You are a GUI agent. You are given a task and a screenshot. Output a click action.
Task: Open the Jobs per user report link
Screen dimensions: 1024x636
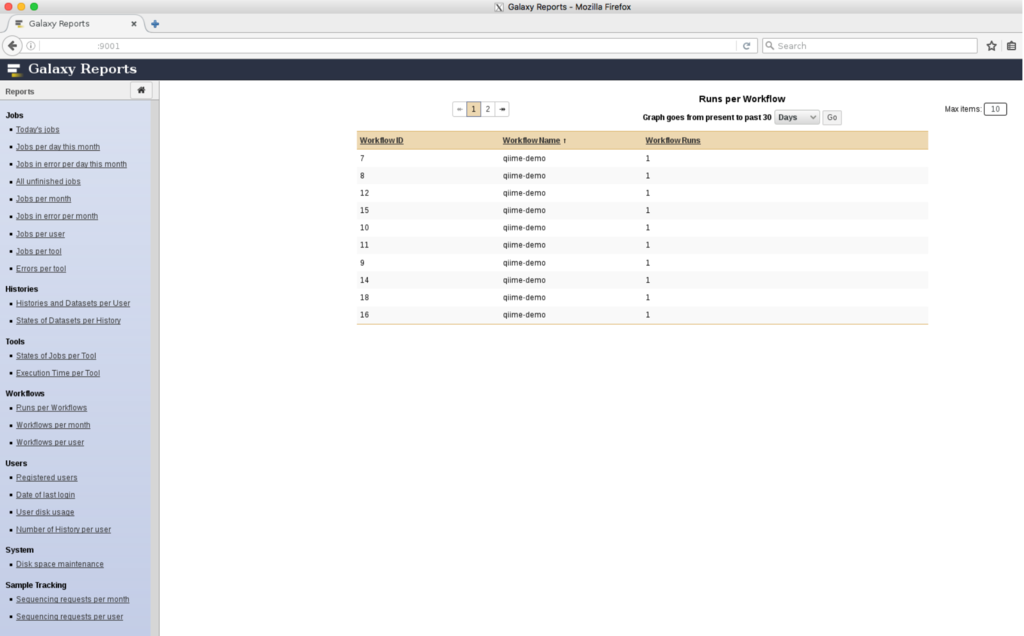pyautogui.click(x=40, y=234)
